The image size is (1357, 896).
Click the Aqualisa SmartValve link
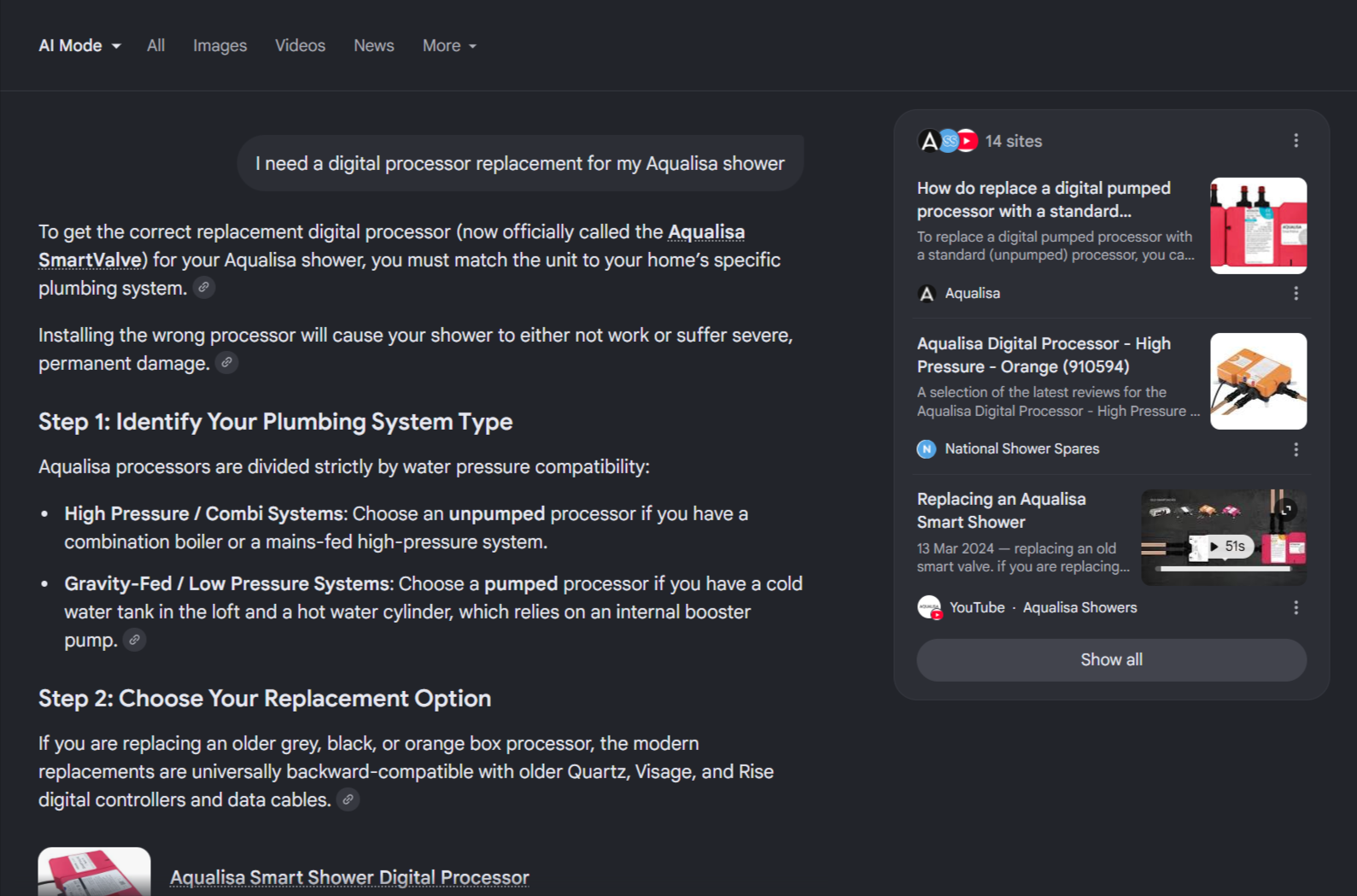pyautogui.click(x=391, y=246)
